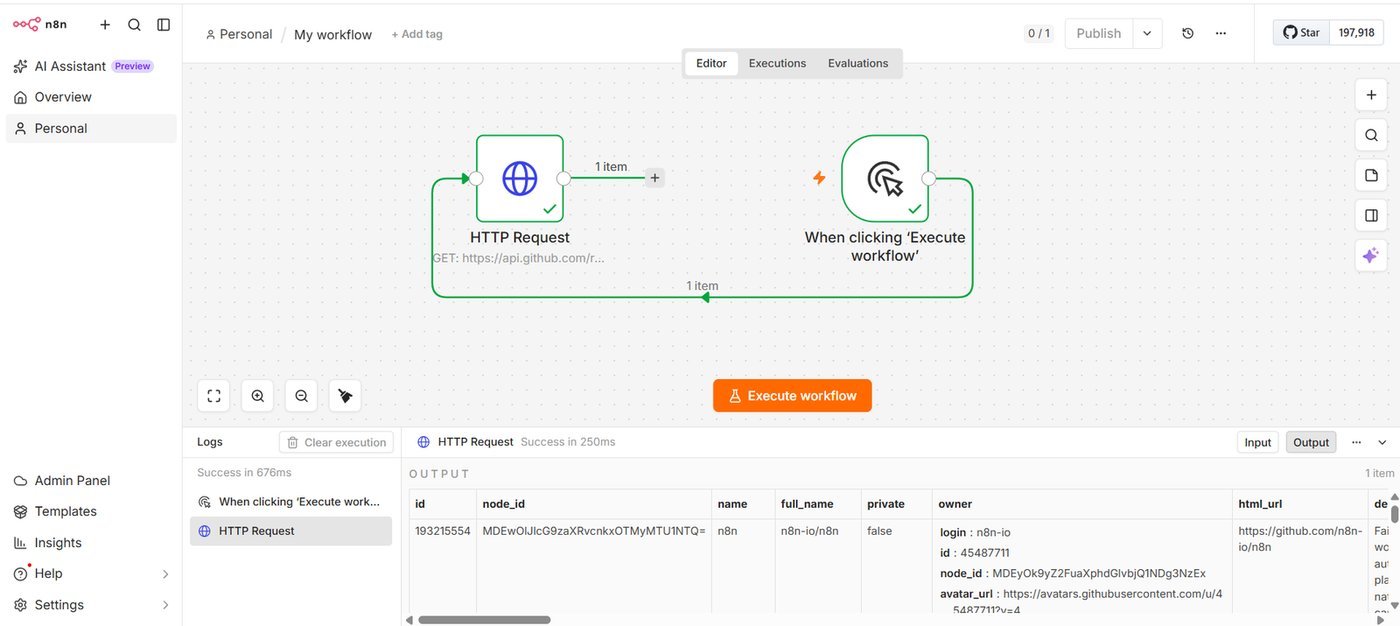Viewport: 1400px width, 626px height.
Task: Switch to the Executions tab
Action: pos(777,63)
